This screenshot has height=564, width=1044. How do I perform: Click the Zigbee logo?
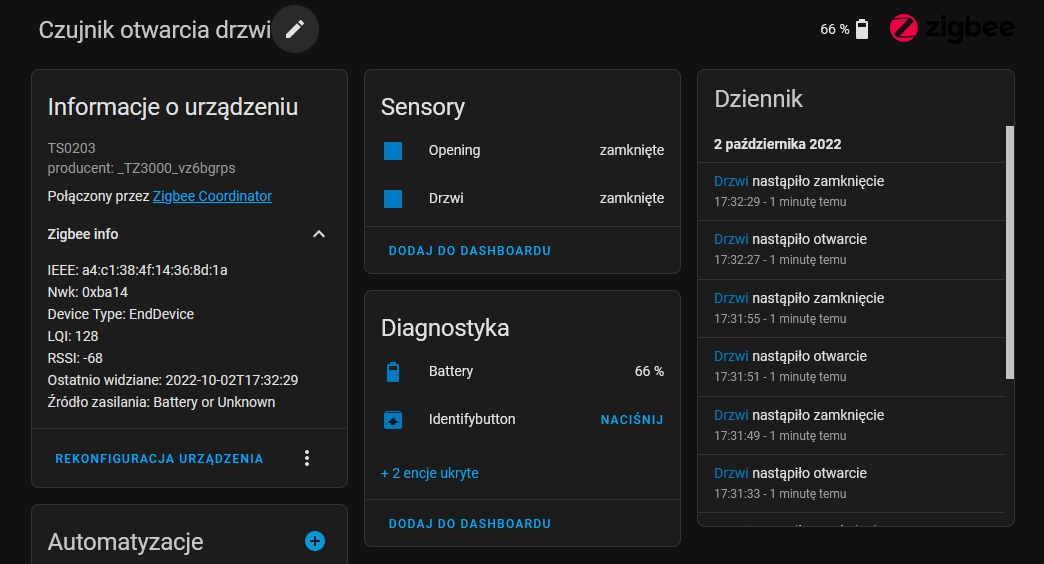click(x=951, y=28)
